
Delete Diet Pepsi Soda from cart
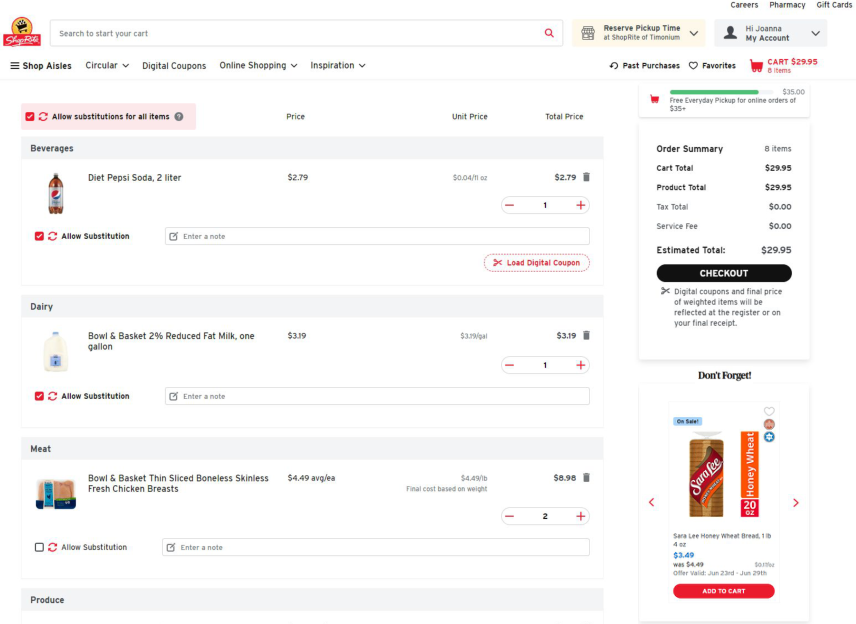(586, 177)
